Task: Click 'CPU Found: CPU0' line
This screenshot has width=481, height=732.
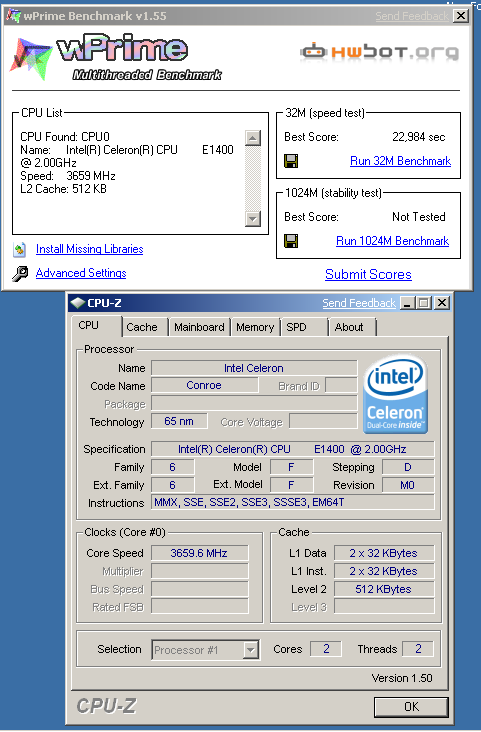Action: tap(64, 137)
